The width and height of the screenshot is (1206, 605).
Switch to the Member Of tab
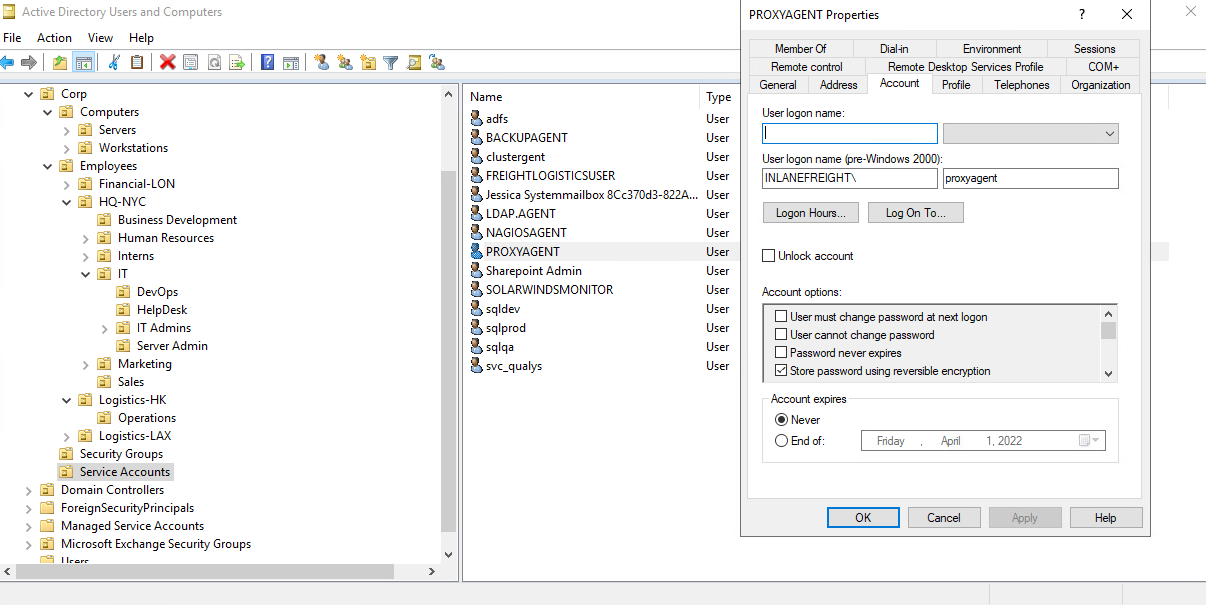(800, 48)
